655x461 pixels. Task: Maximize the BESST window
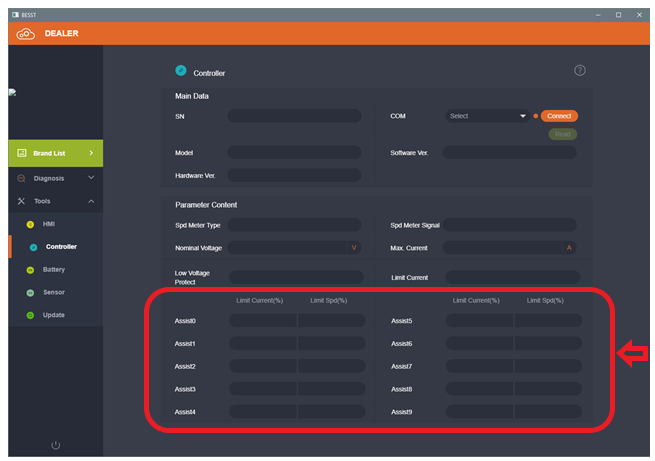(x=618, y=15)
